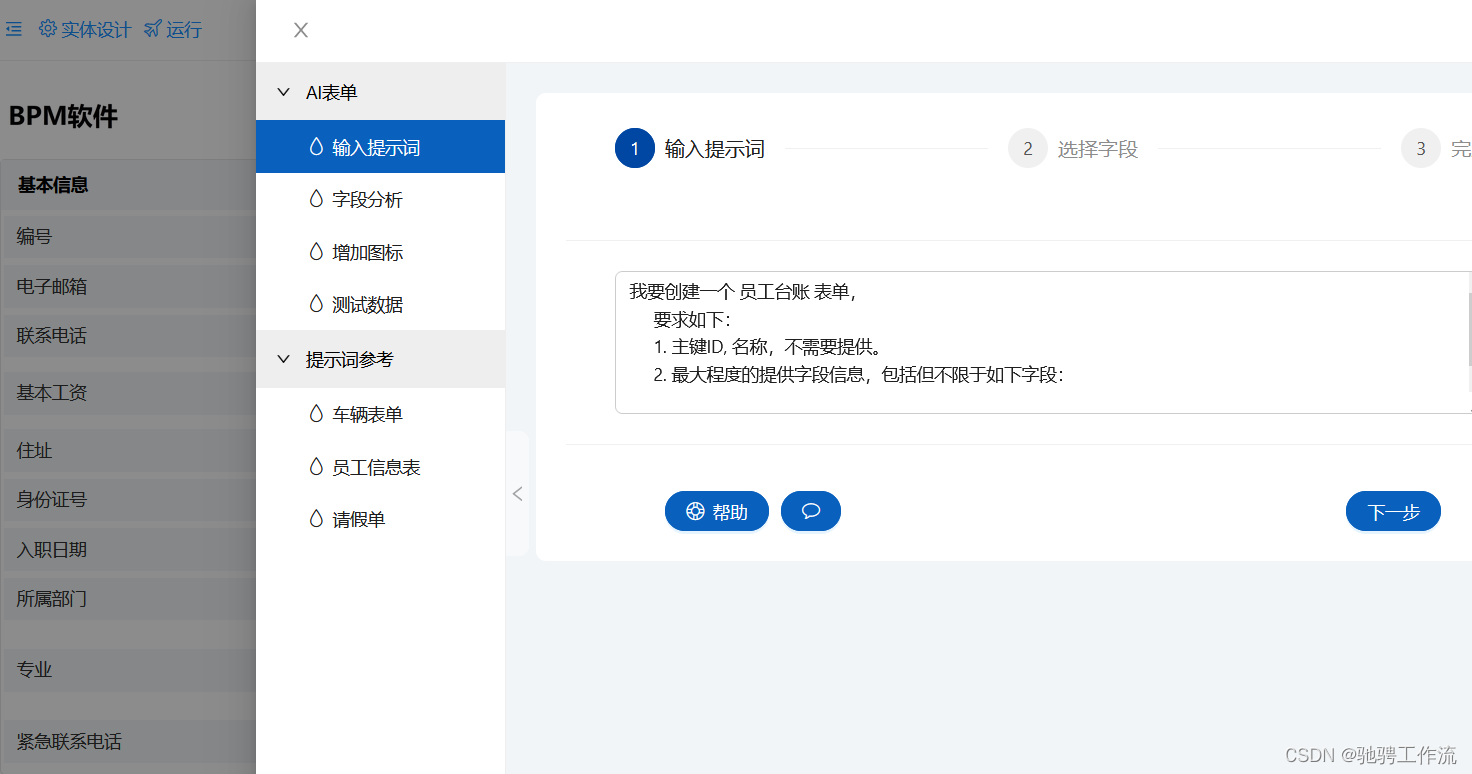Open the 车辆表单 prompt reference

tap(380, 414)
